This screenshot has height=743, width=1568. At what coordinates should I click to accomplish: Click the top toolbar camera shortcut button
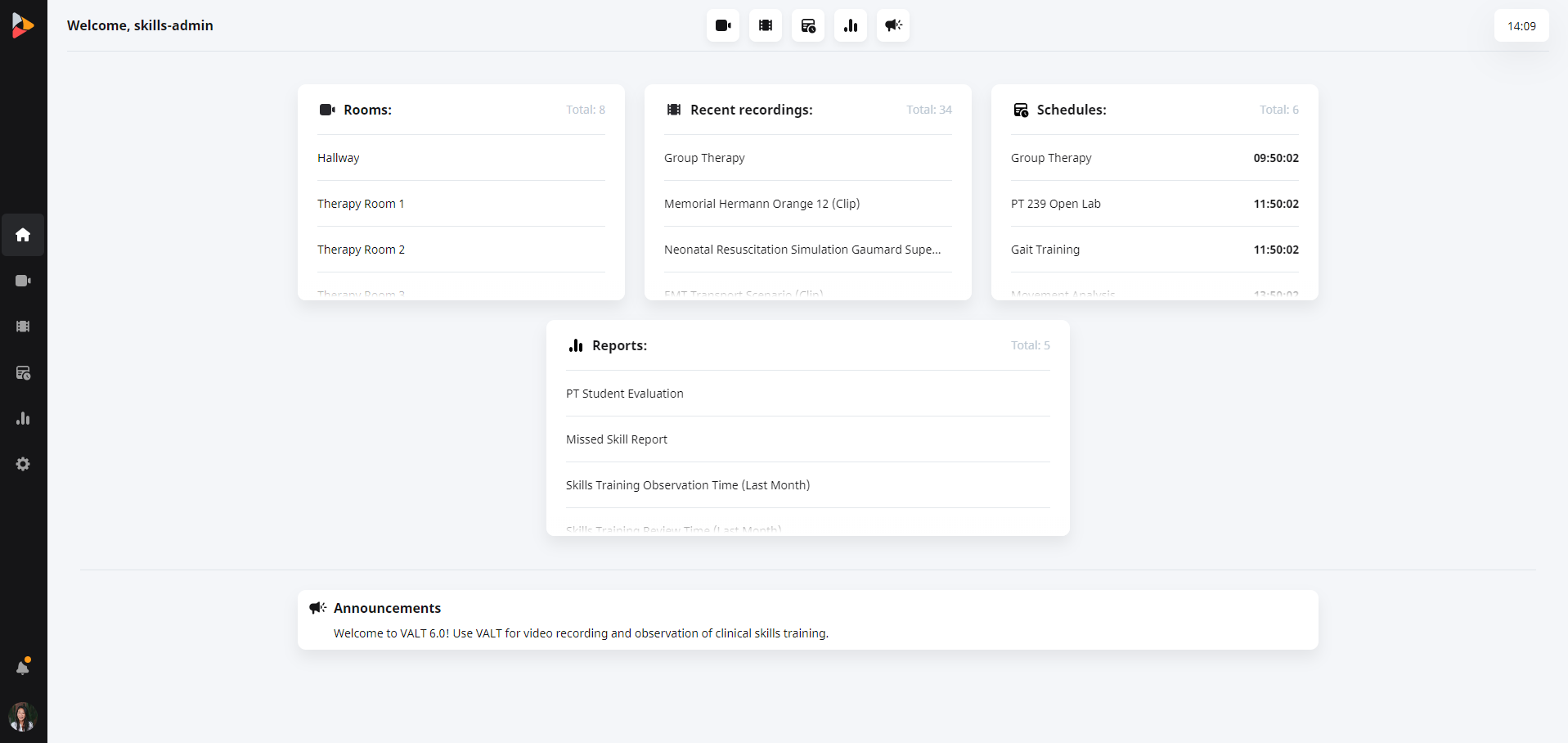click(723, 25)
